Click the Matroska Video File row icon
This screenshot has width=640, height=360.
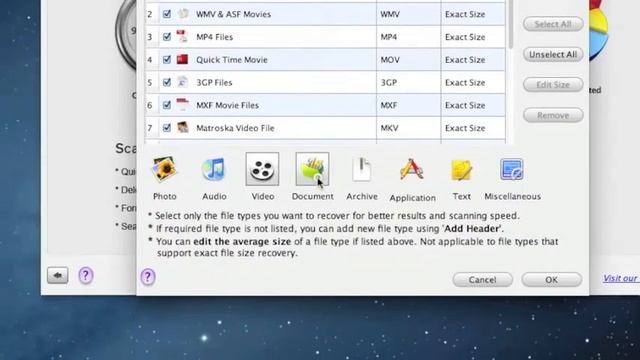[182, 128]
